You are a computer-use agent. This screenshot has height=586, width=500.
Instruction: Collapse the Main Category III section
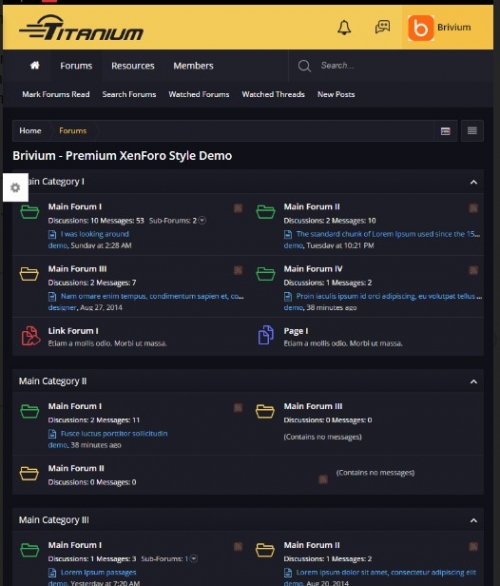pos(473,521)
